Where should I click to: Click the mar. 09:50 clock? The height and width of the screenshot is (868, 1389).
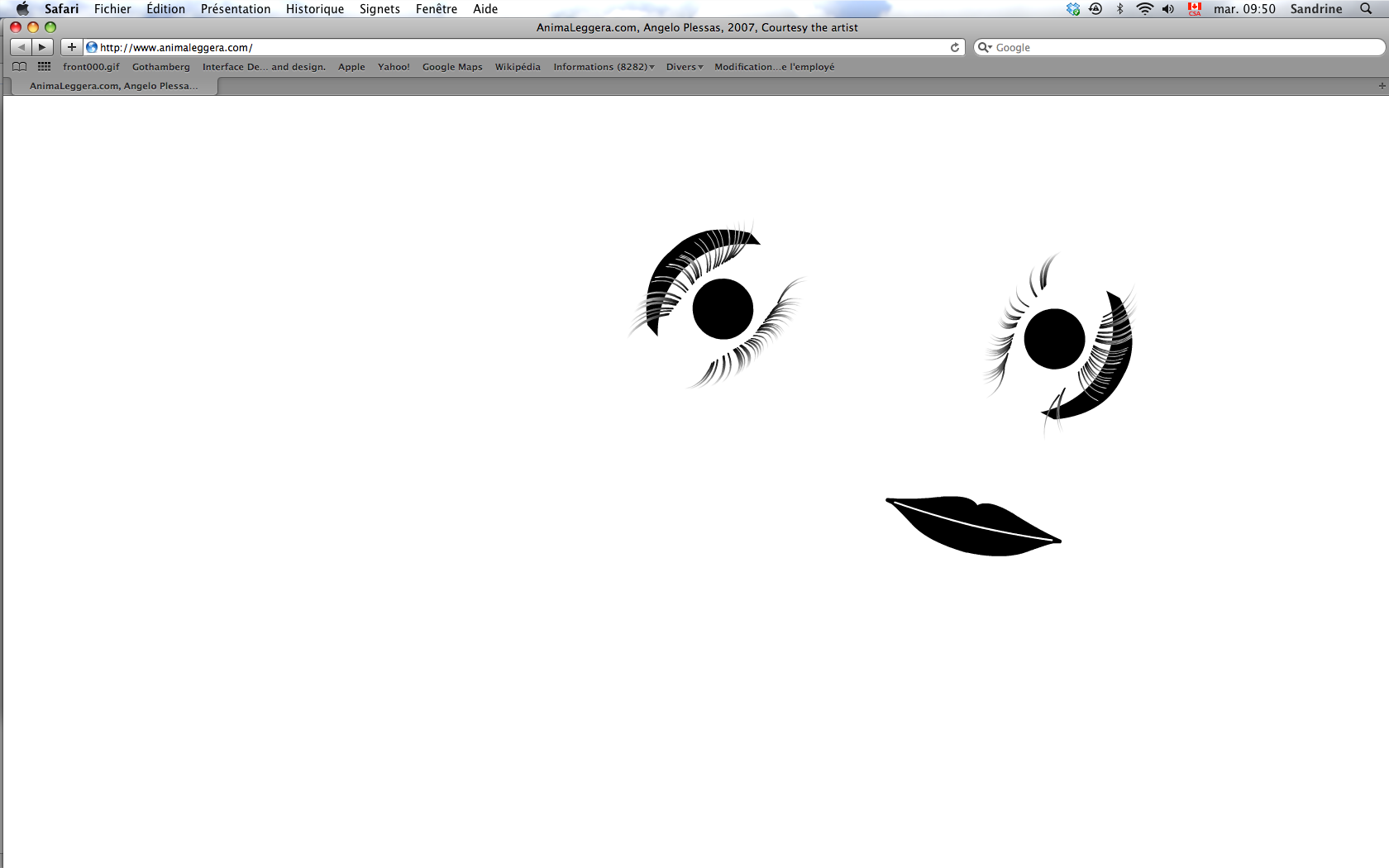[1244, 9]
